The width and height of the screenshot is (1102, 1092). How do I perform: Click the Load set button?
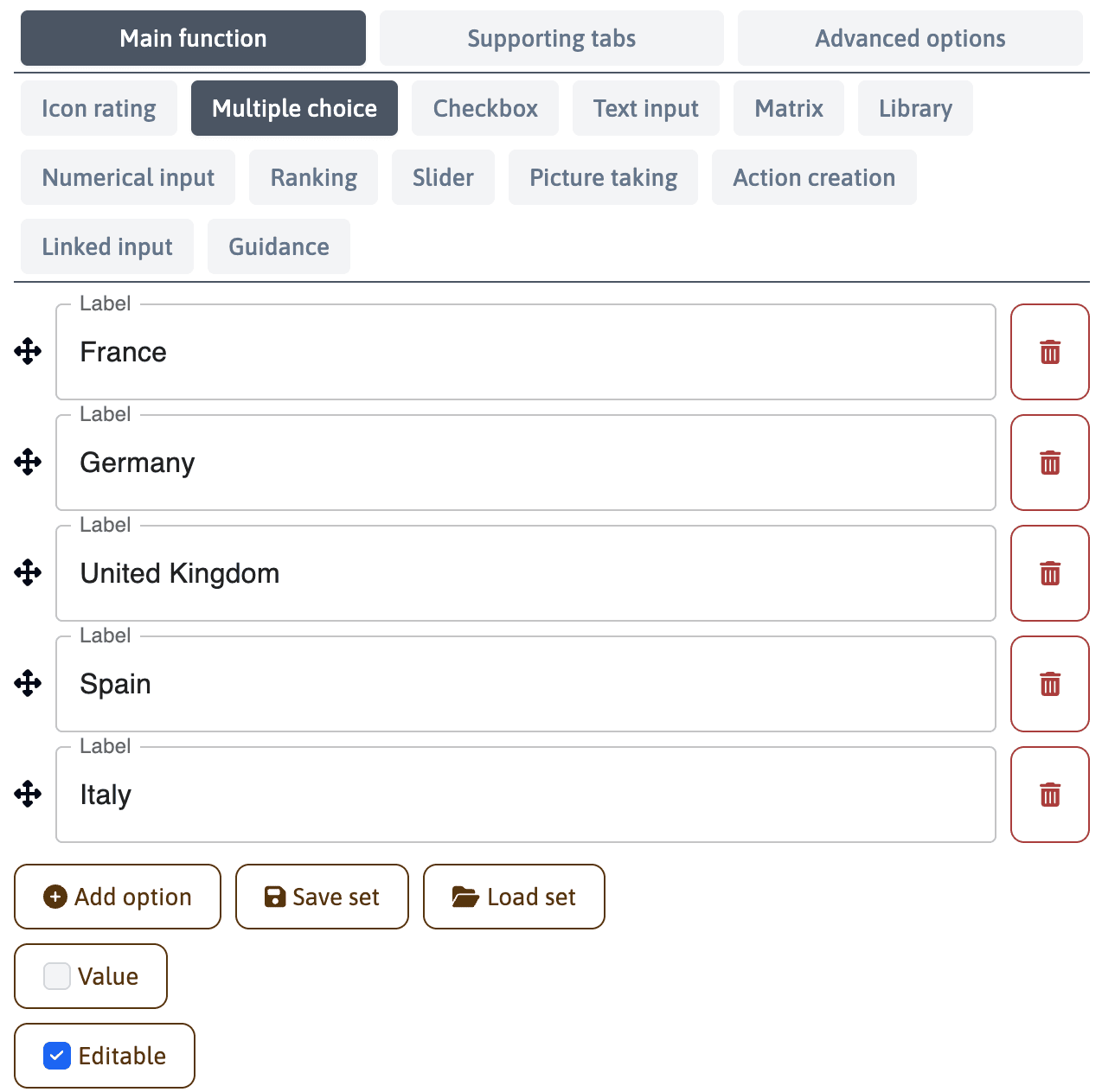click(514, 897)
